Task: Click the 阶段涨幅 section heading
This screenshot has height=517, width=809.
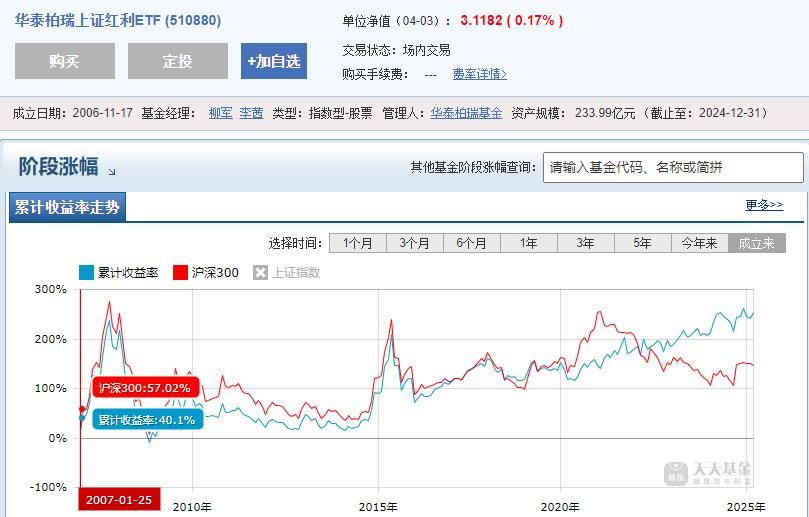Action: (59, 167)
